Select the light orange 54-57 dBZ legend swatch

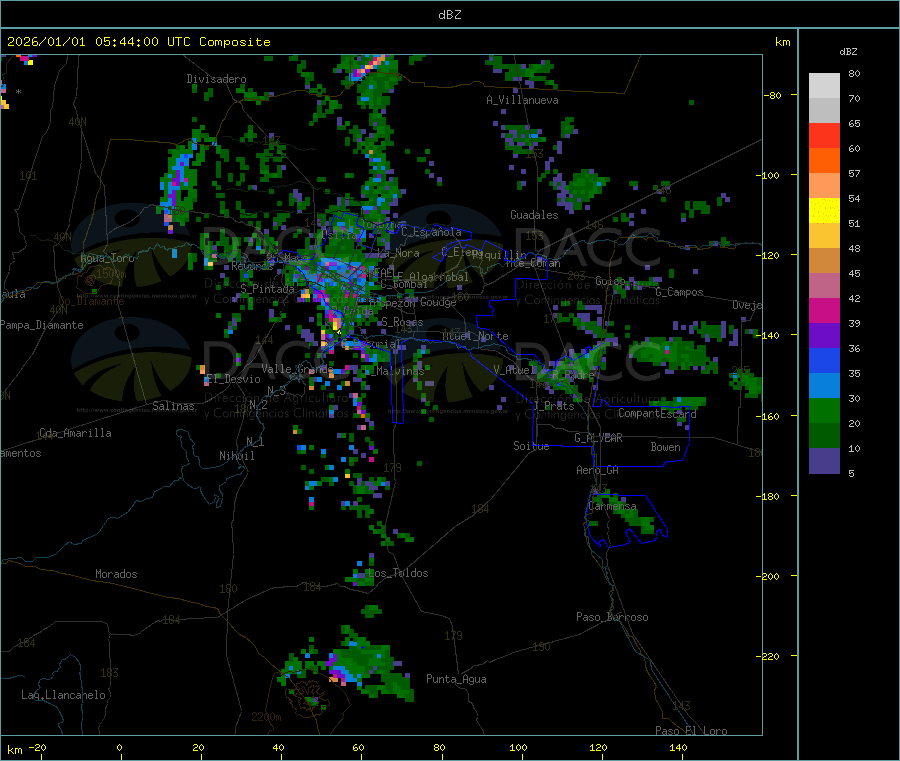[824, 185]
